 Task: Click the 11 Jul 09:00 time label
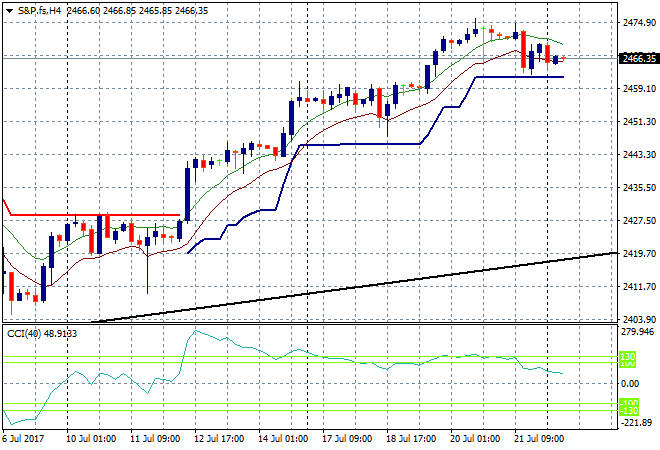click(x=155, y=439)
